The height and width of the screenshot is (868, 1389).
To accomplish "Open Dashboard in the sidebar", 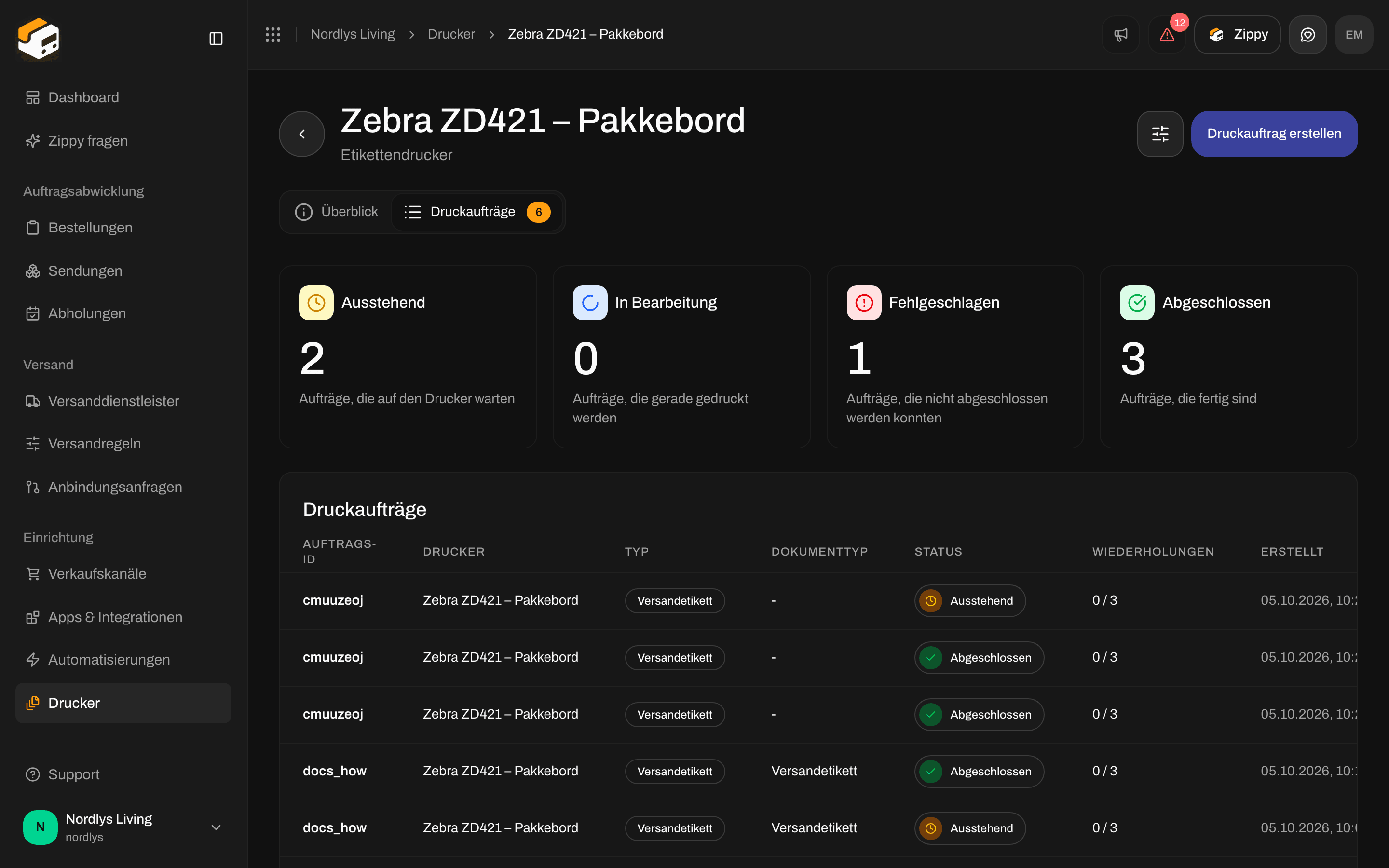I will point(123,97).
